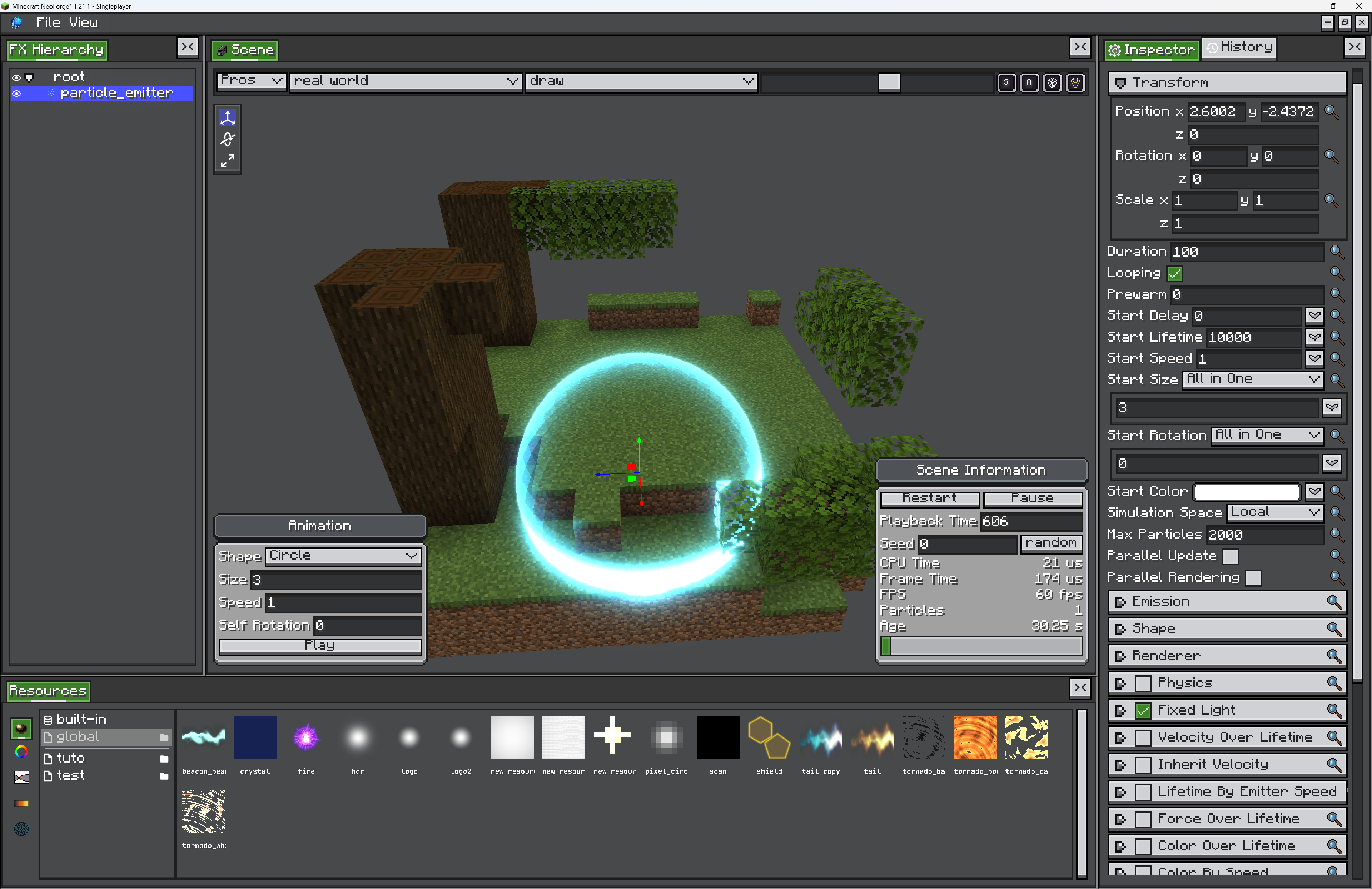1372x889 pixels.
Task: Close the Resources panel
Action: [1080, 688]
